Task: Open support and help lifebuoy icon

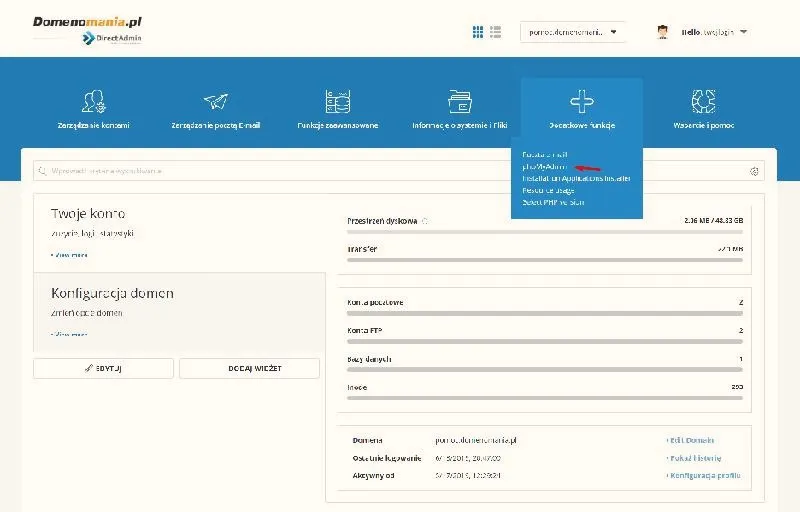Action: pyautogui.click(x=704, y=101)
